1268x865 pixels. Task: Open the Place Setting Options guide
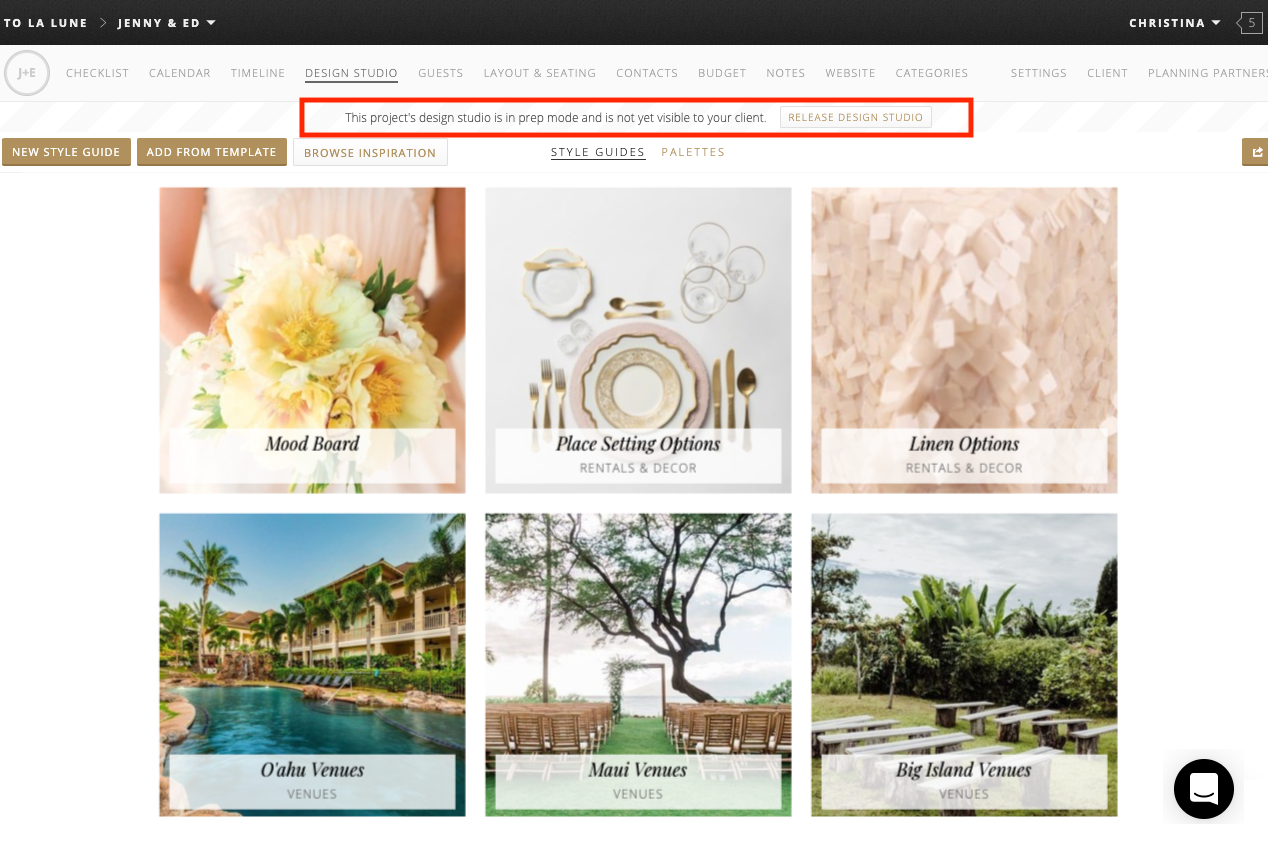638,340
